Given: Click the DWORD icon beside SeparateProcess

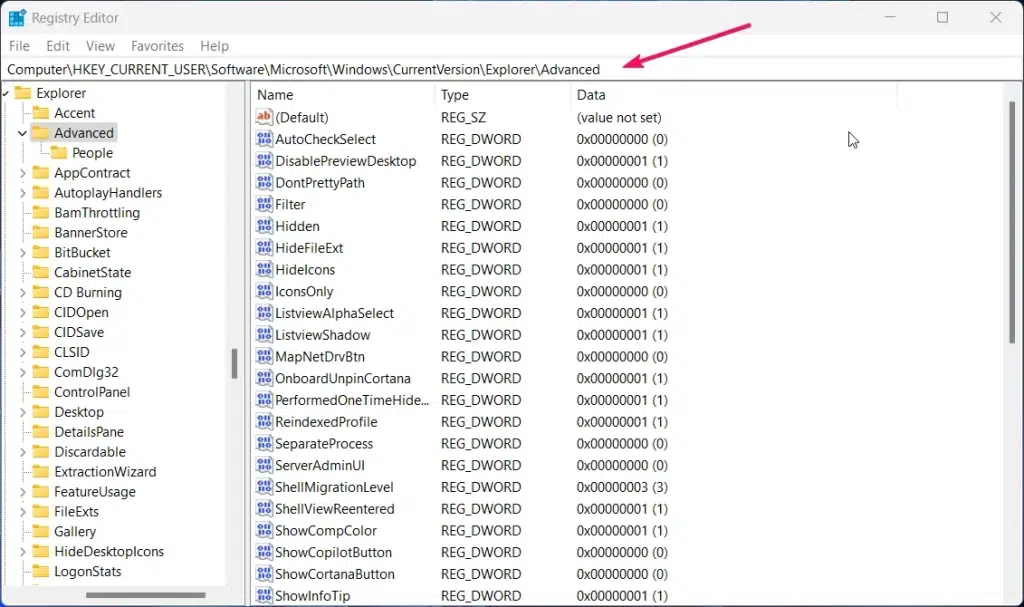Looking at the screenshot, I should click(264, 443).
